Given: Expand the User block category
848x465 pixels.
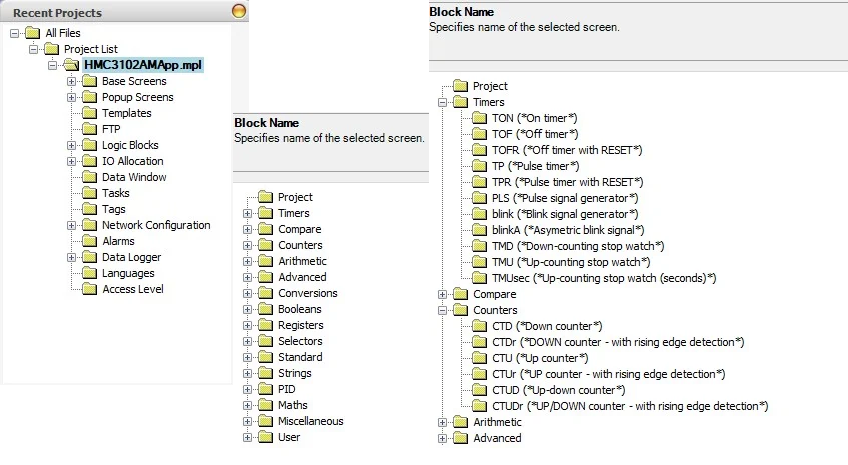Looking at the screenshot, I should 247,437.
